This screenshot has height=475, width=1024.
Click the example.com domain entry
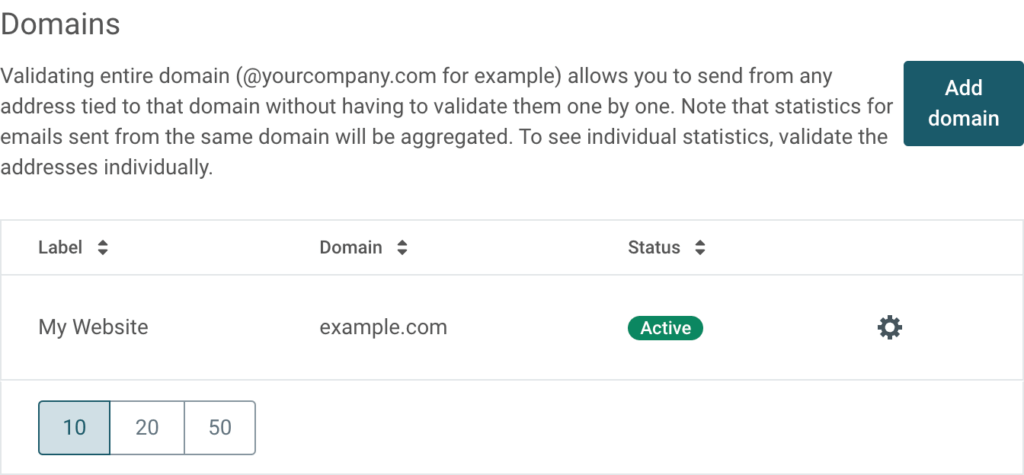point(383,327)
